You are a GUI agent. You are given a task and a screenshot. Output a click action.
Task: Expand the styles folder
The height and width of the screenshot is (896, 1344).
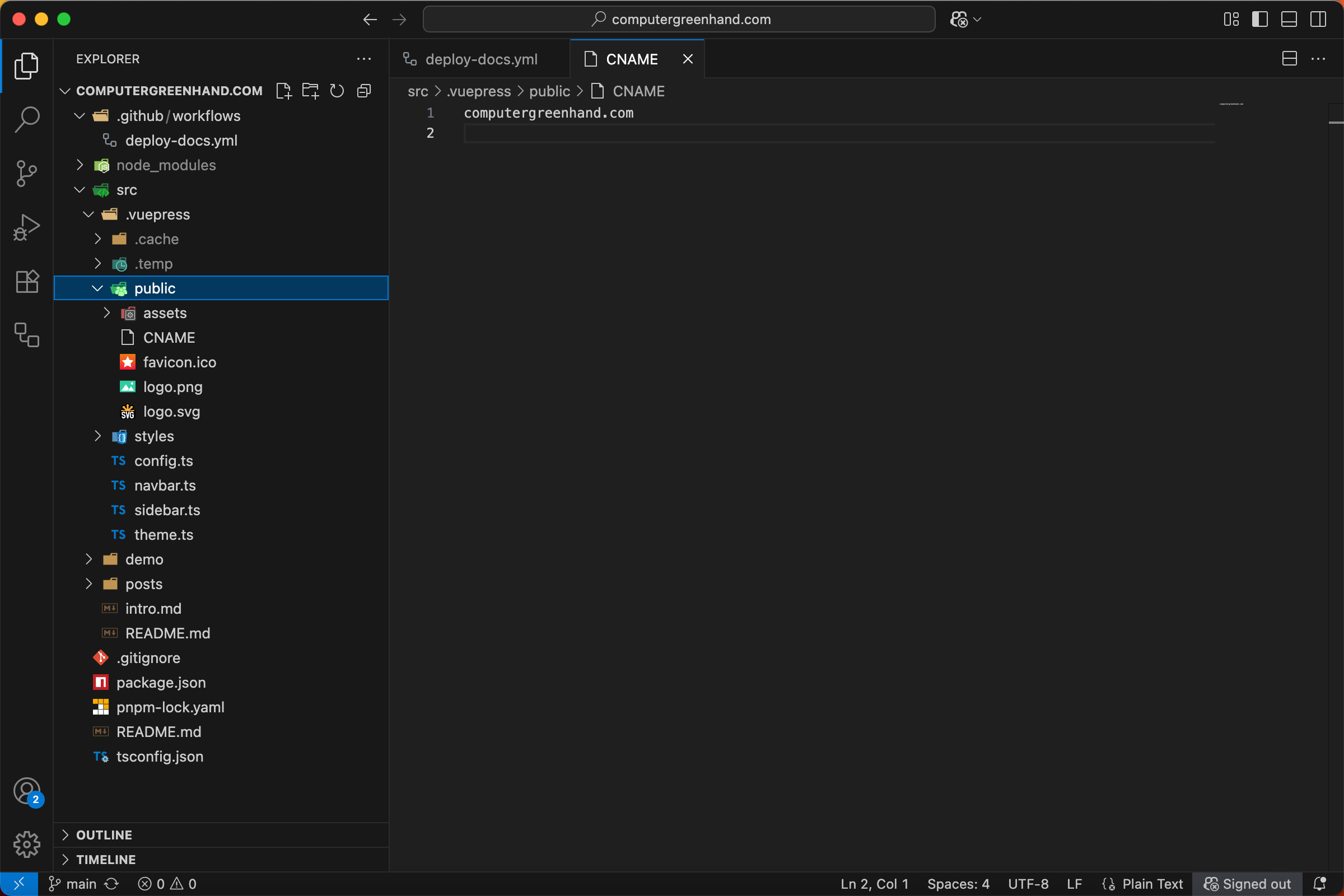pos(97,436)
